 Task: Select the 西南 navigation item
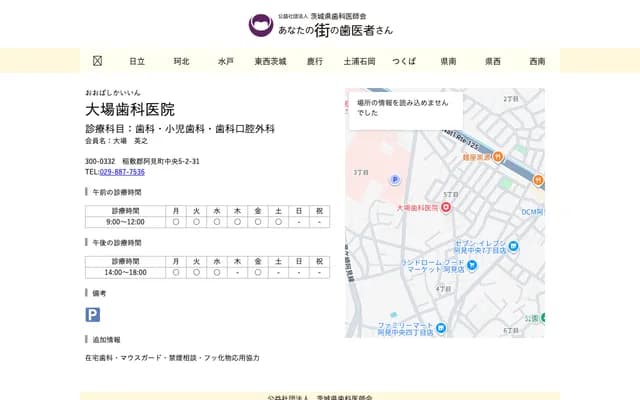coord(537,61)
